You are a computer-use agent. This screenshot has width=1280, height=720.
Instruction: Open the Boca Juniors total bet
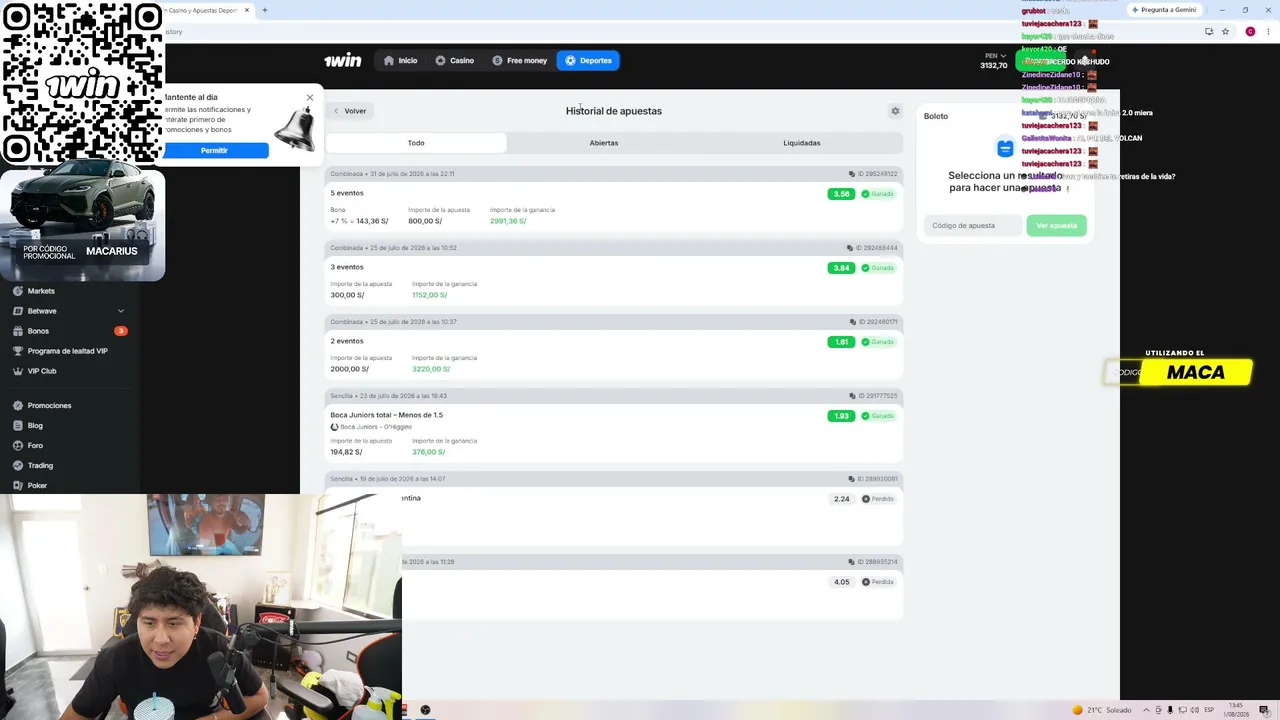point(614,433)
